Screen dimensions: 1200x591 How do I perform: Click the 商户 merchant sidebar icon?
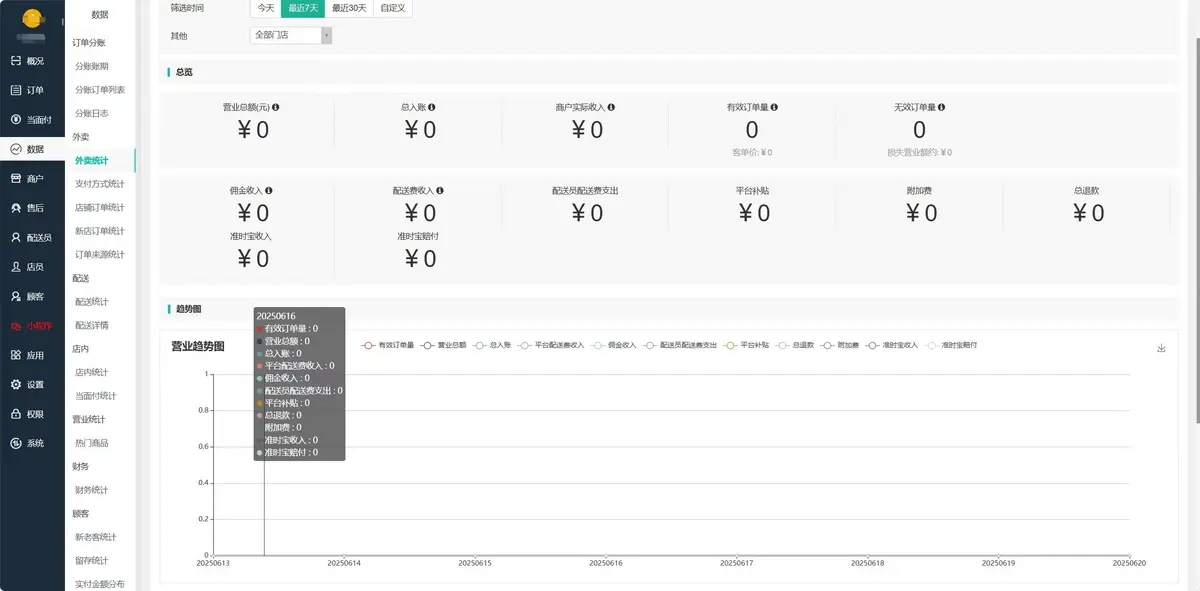[16, 179]
